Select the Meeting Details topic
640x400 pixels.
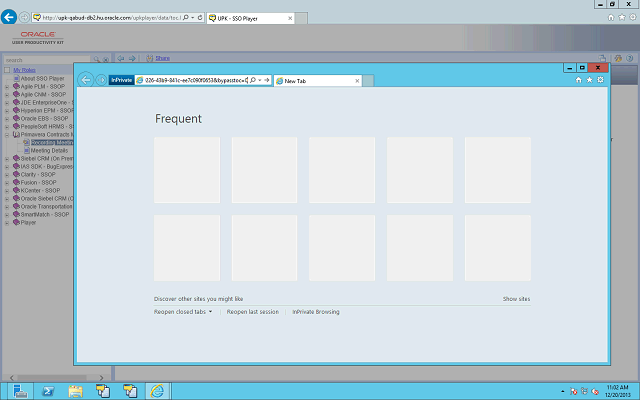[49, 151]
